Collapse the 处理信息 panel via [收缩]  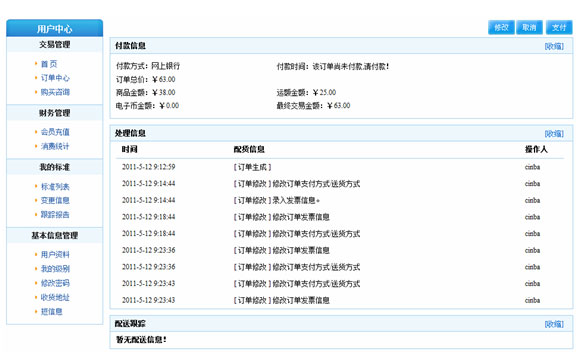click(554, 134)
